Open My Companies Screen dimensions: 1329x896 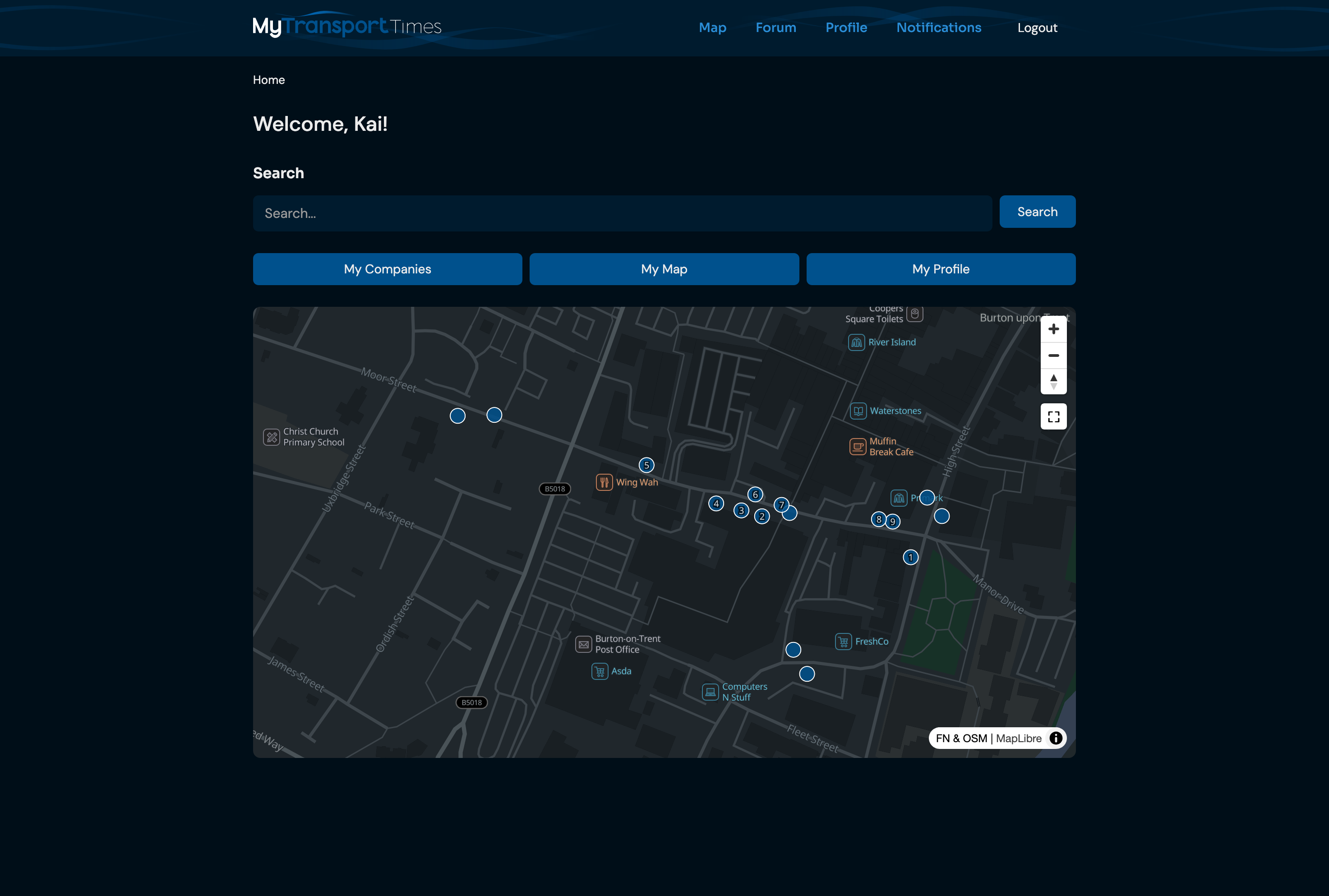point(388,269)
